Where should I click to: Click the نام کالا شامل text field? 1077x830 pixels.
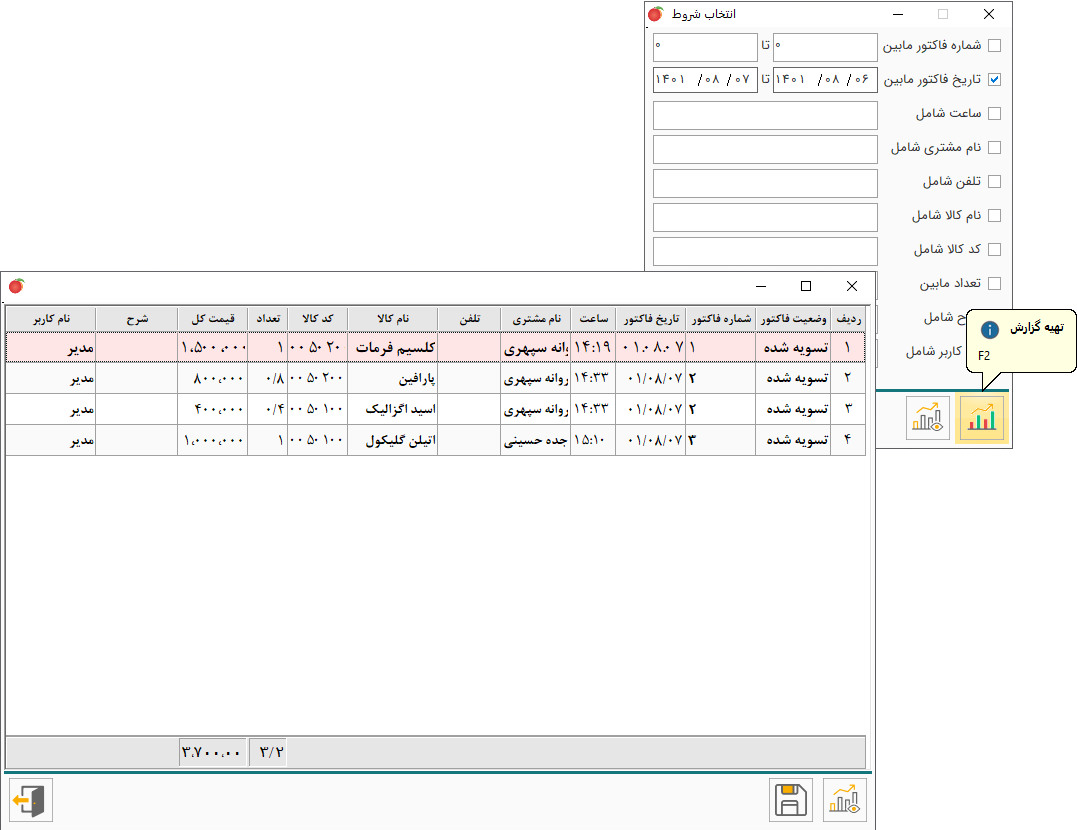click(765, 216)
